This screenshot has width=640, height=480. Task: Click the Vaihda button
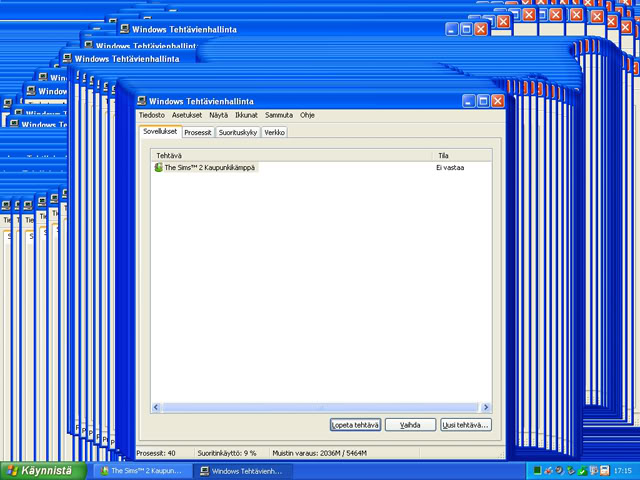coord(410,425)
